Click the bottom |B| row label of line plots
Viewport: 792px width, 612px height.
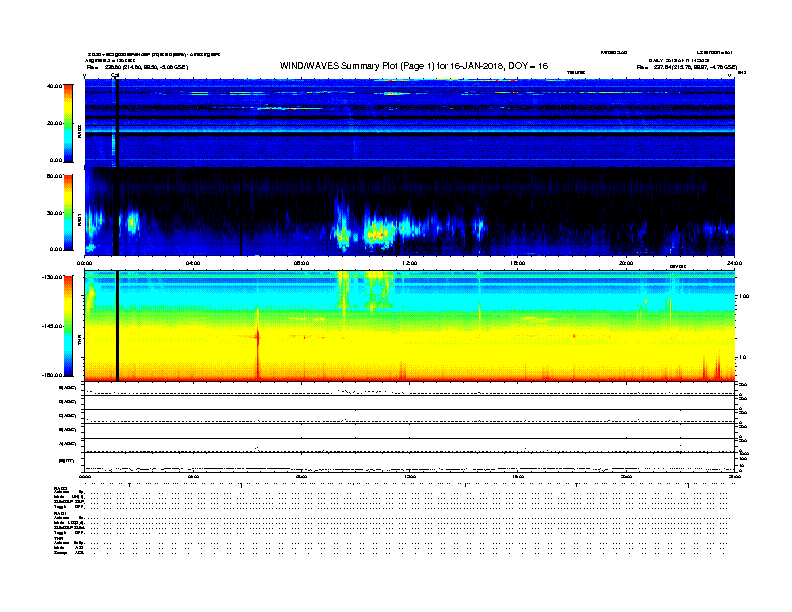pos(67,461)
